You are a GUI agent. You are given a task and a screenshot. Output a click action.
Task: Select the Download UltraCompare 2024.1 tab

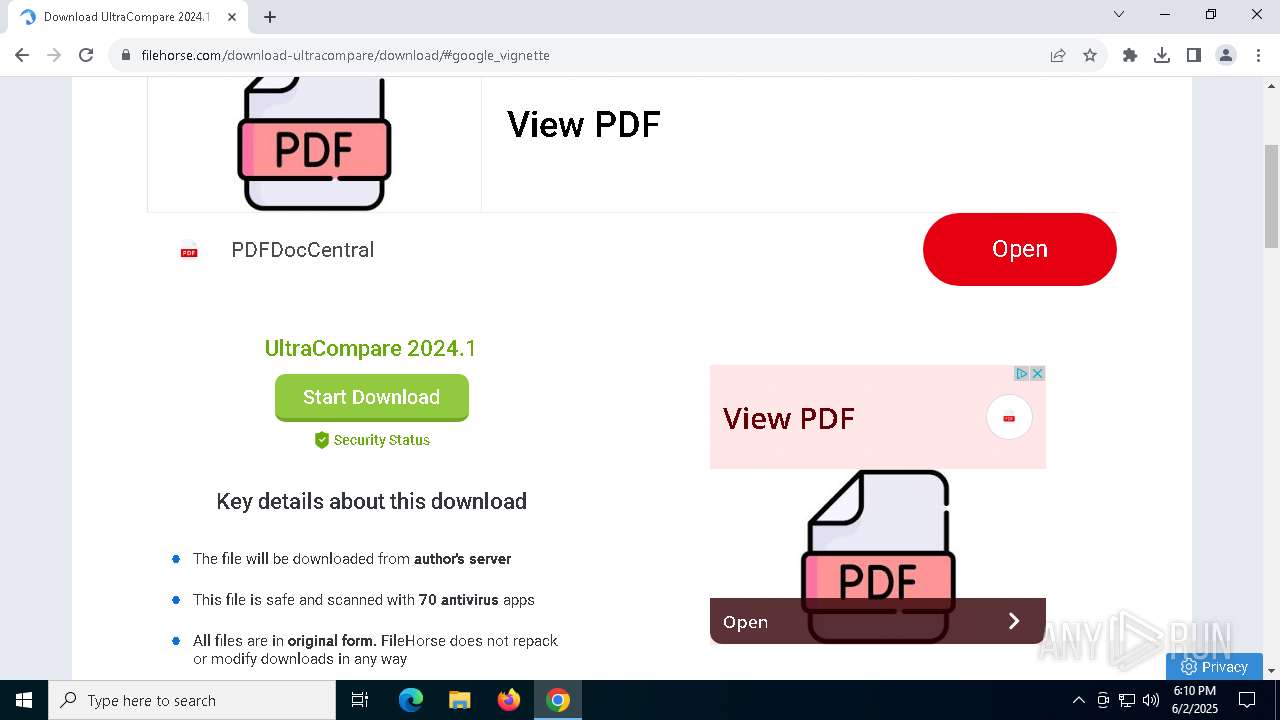[128, 17]
